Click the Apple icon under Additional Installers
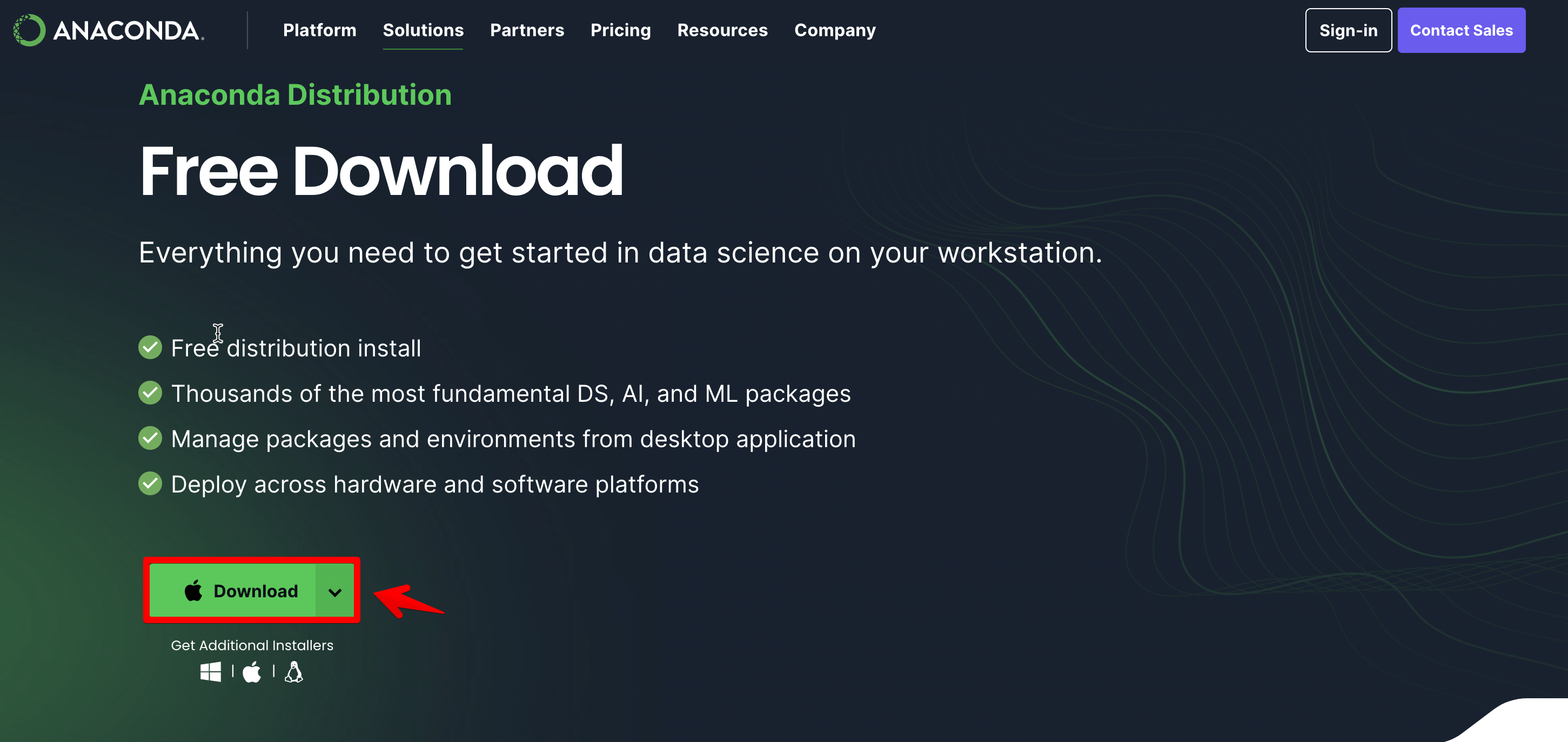The height and width of the screenshot is (742, 1568). [x=252, y=672]
